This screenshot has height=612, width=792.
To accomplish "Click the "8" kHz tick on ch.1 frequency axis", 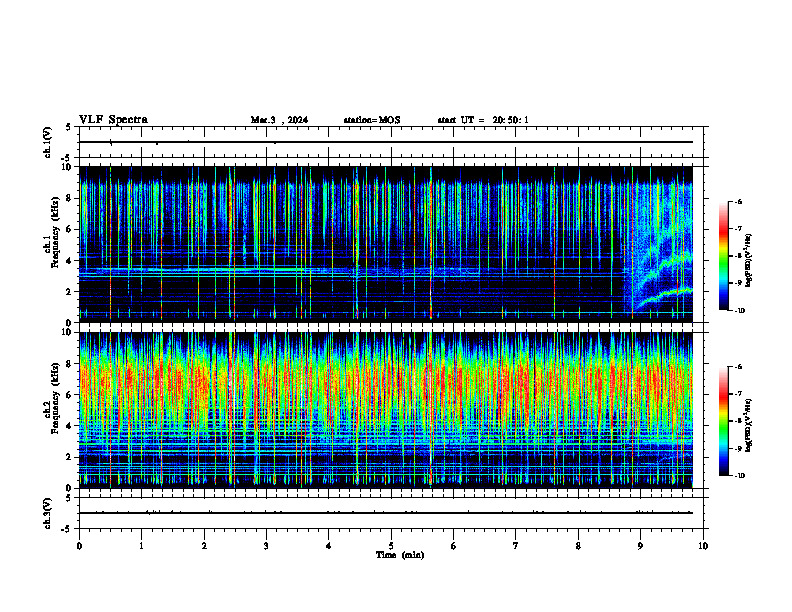I will coord(71,198).
